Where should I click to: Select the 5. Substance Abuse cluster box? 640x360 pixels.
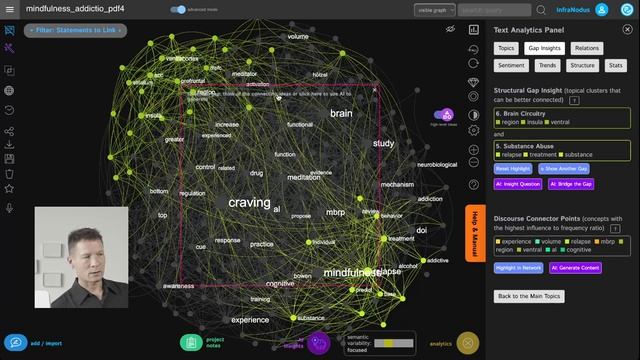pyautogui.click(x=562, y=150)
